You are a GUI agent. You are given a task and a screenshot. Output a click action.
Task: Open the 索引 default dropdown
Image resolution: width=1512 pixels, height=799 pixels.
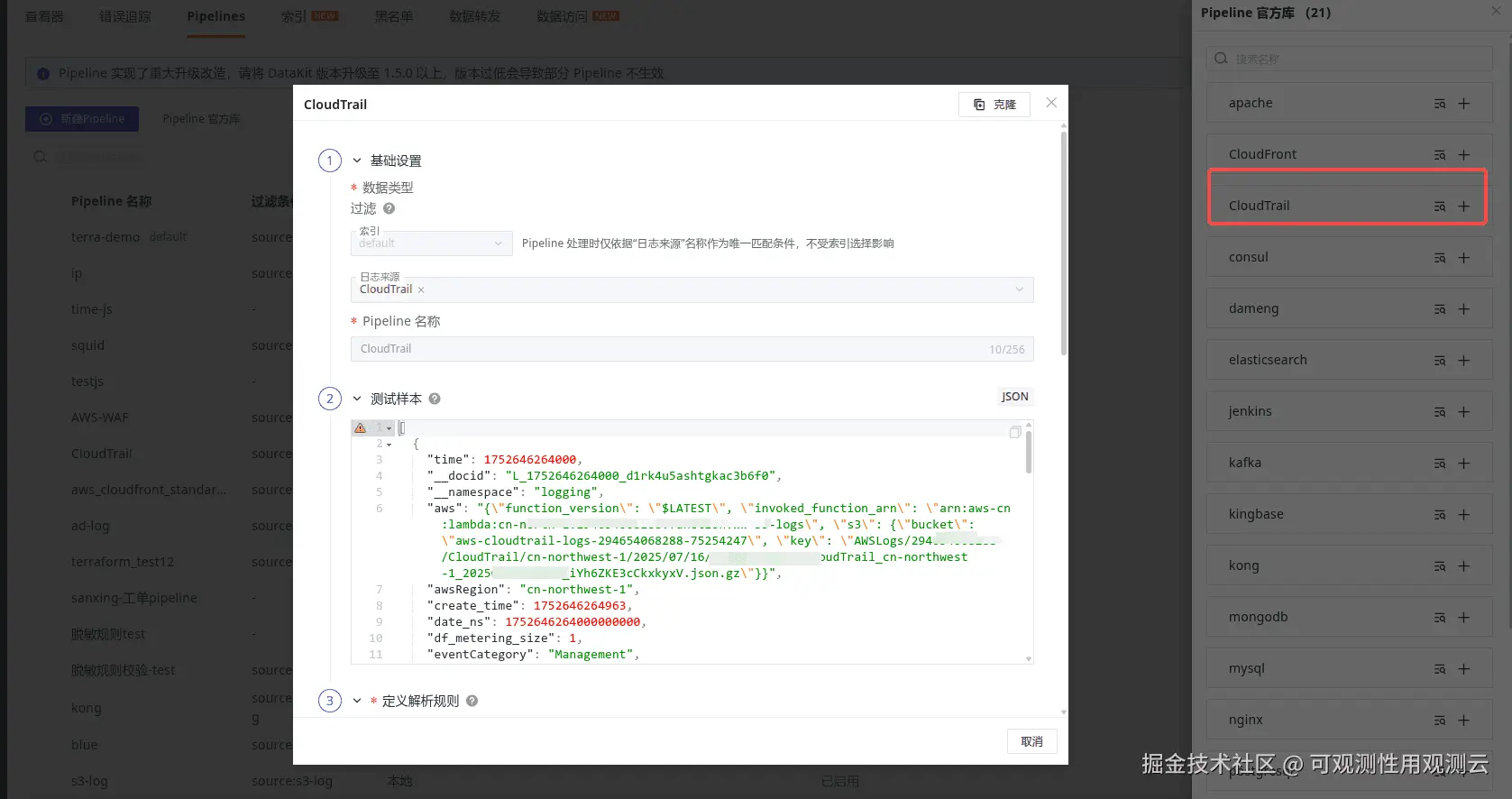[x=432, y=243]
